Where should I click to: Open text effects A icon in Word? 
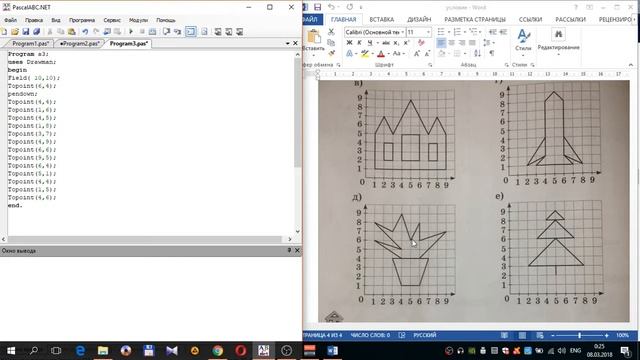349,53
